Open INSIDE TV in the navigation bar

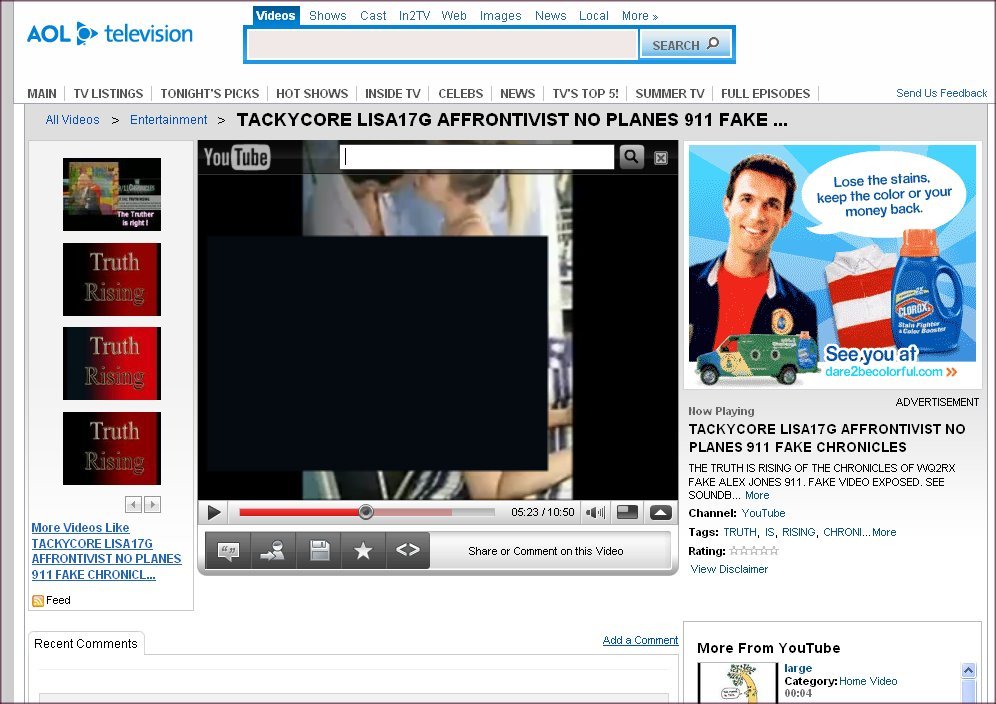pos(393,93)
